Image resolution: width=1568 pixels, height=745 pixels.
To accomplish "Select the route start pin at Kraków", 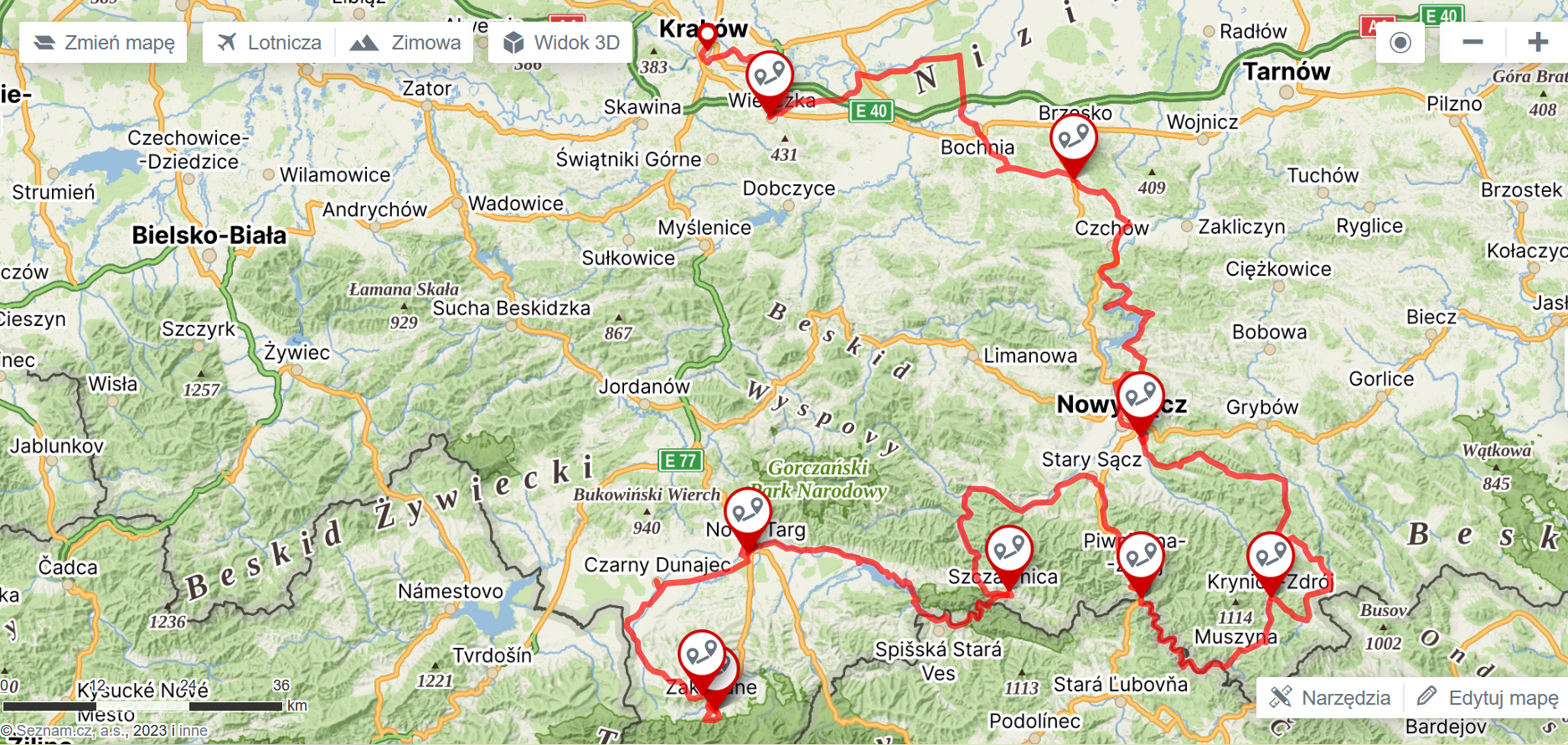I will 708,35.
